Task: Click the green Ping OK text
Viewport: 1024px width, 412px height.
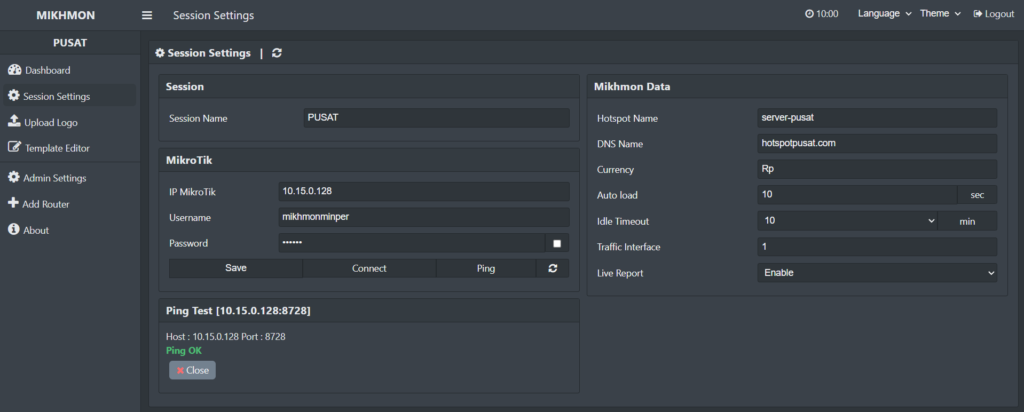Action: [x=184, y=351]
